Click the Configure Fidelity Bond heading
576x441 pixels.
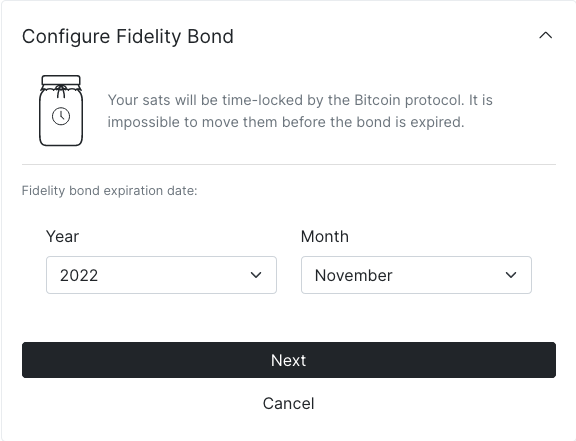[x=128, y=36]
